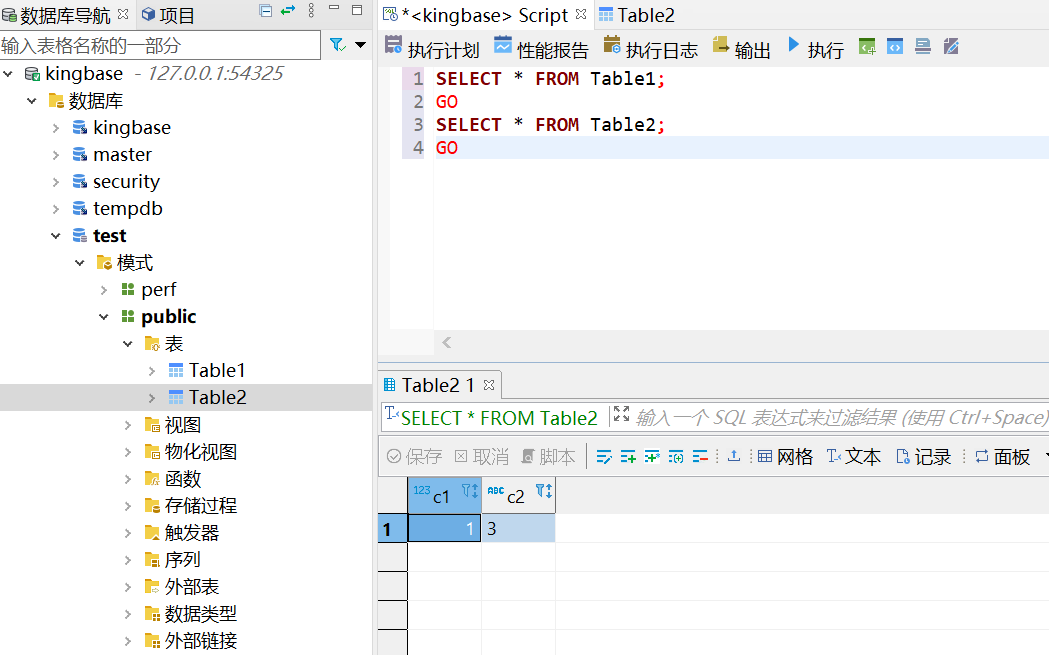Click the 执行 run script button
This screenshot has width=1049, height=655.
pos(815,48)
